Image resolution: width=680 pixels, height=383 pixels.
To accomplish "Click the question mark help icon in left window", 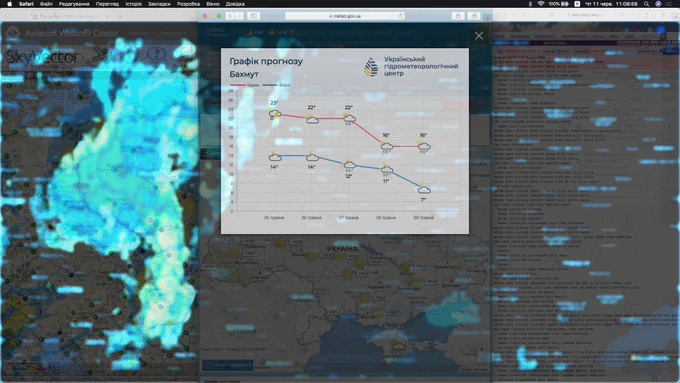I will click(157, 54).
